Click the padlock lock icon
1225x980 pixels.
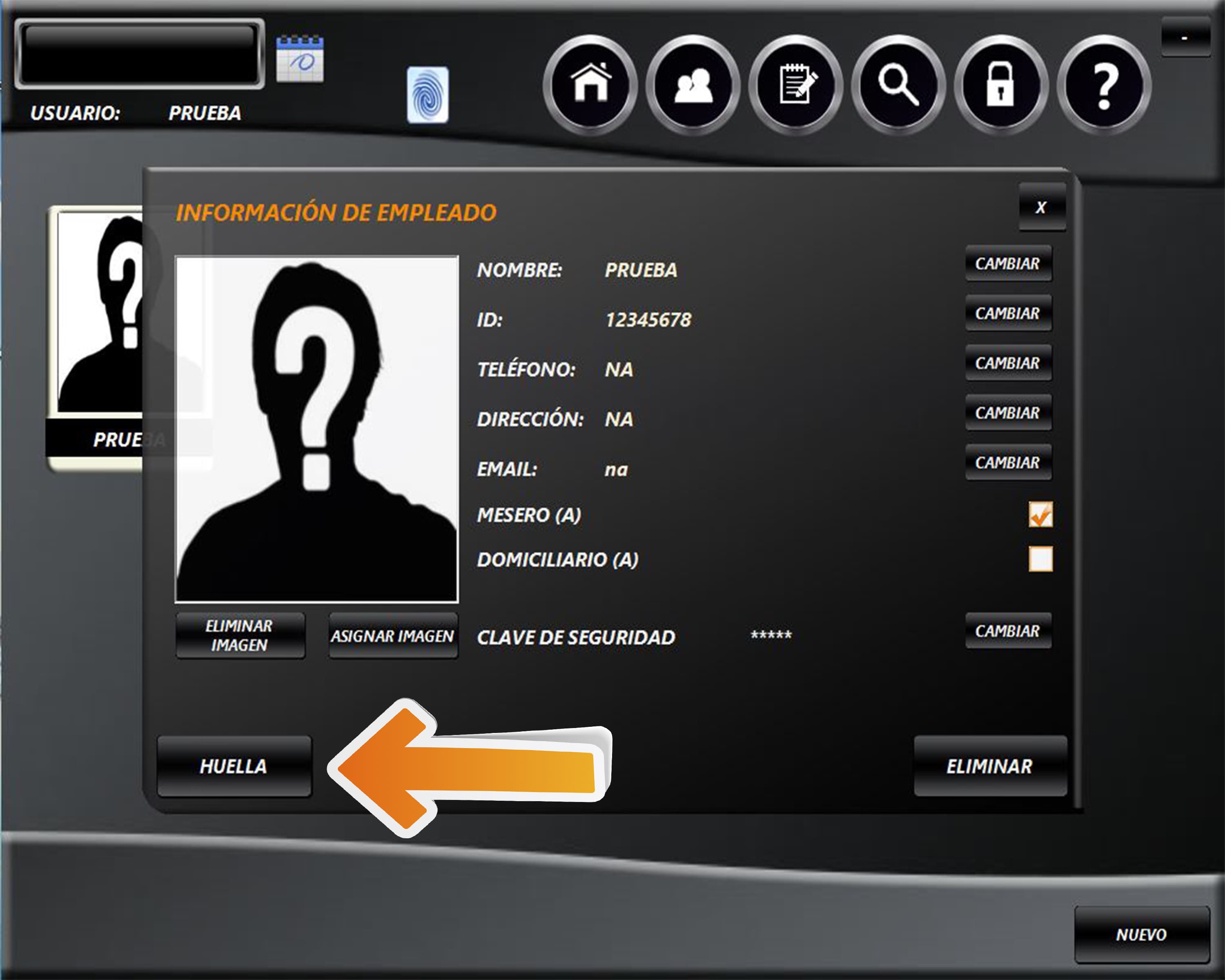click(1000, 85)
